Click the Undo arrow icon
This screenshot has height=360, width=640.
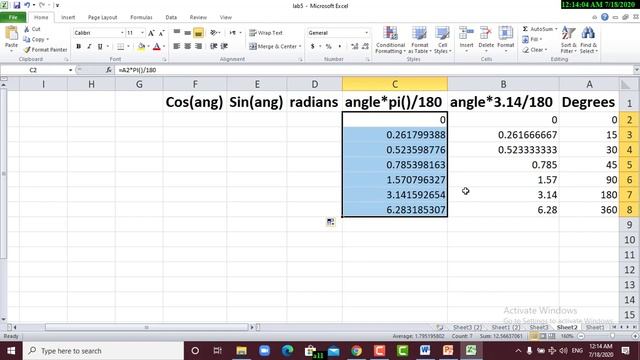27,5
